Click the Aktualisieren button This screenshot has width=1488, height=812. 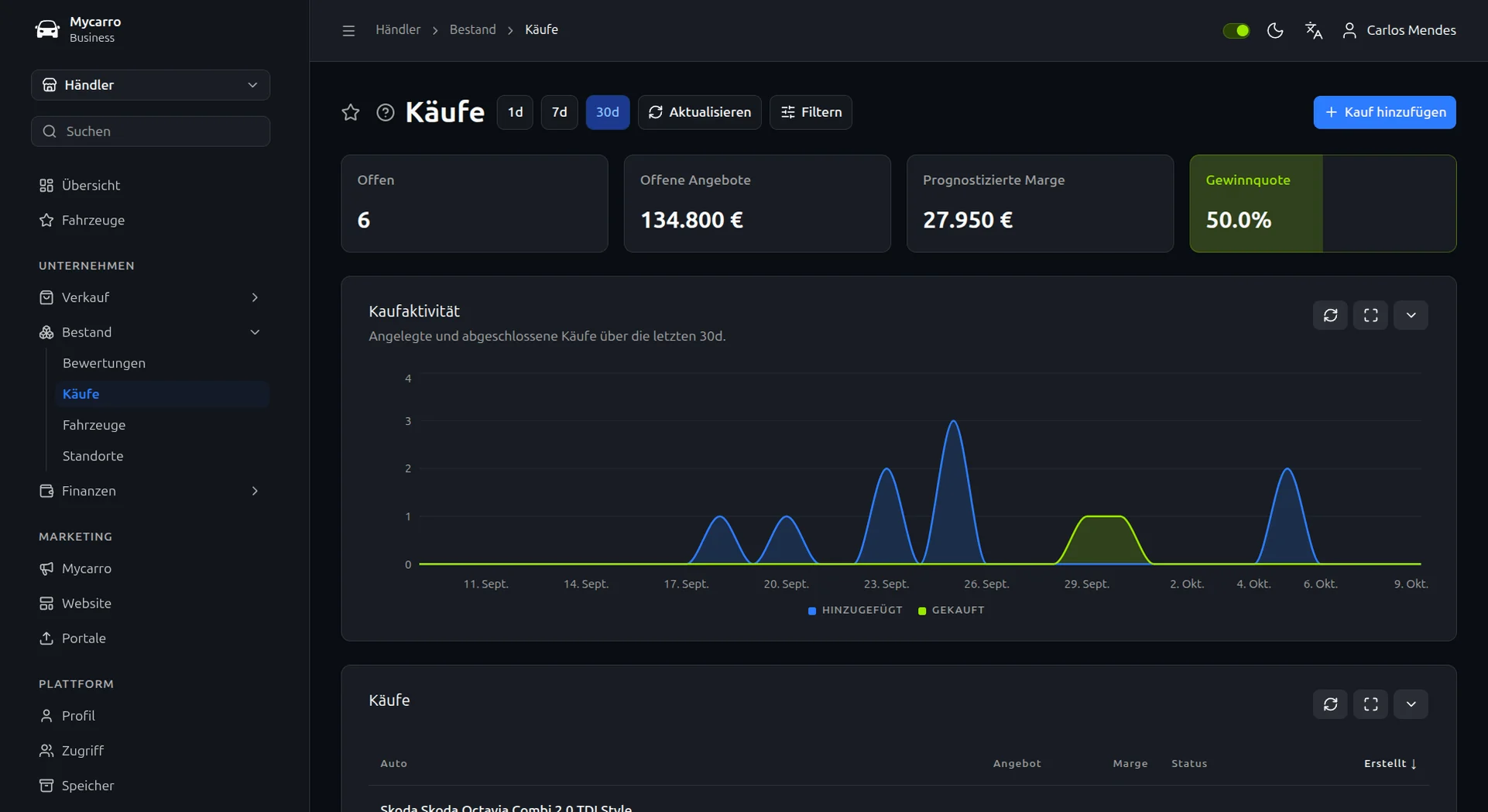coord(699,112)
